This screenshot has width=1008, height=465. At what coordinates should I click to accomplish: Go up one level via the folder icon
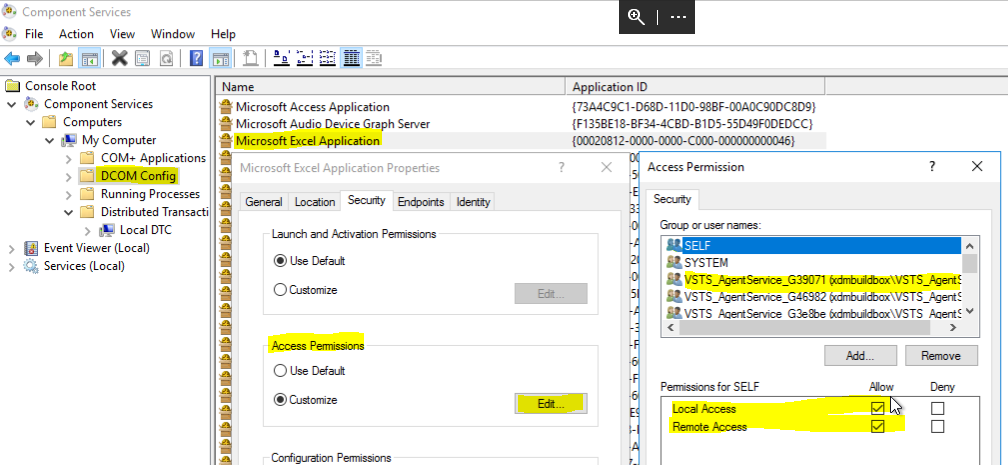(66, 59)
